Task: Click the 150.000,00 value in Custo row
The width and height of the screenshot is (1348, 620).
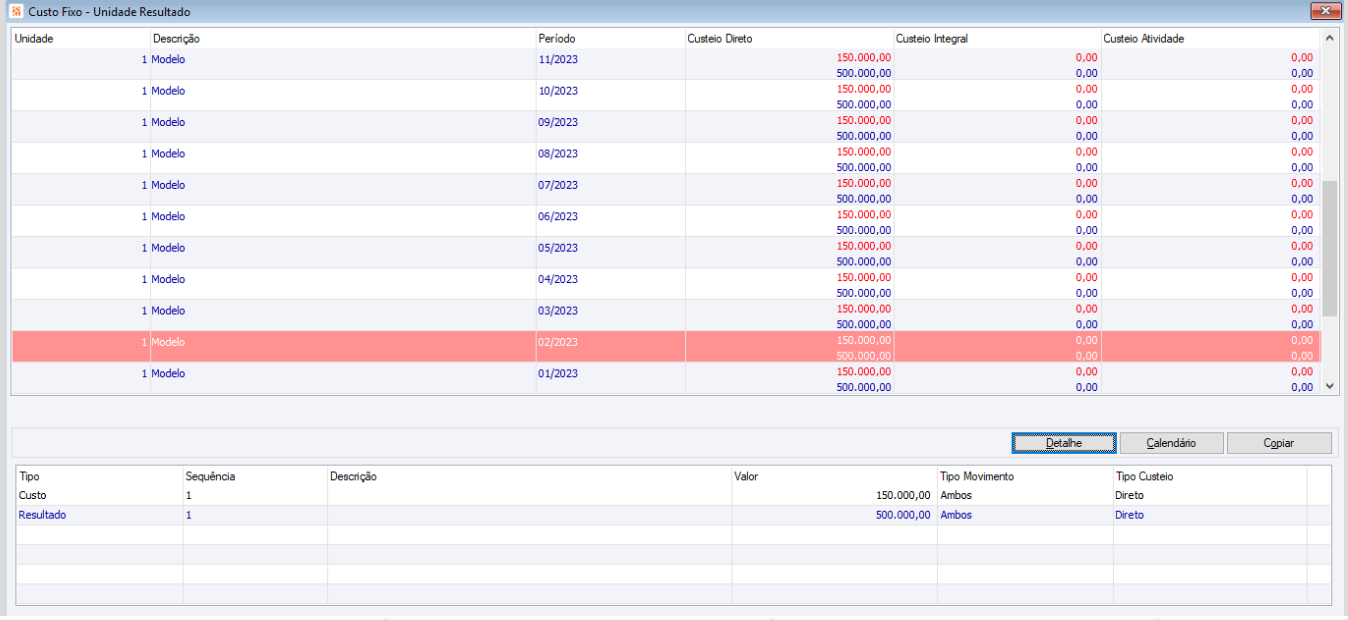Action: click(x=903, y=495)
